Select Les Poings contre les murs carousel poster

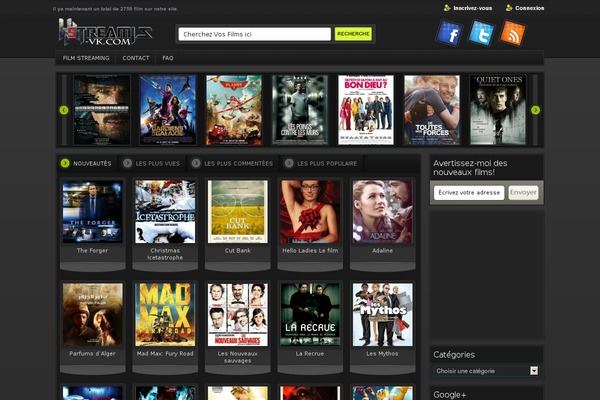tap(300, 110)
